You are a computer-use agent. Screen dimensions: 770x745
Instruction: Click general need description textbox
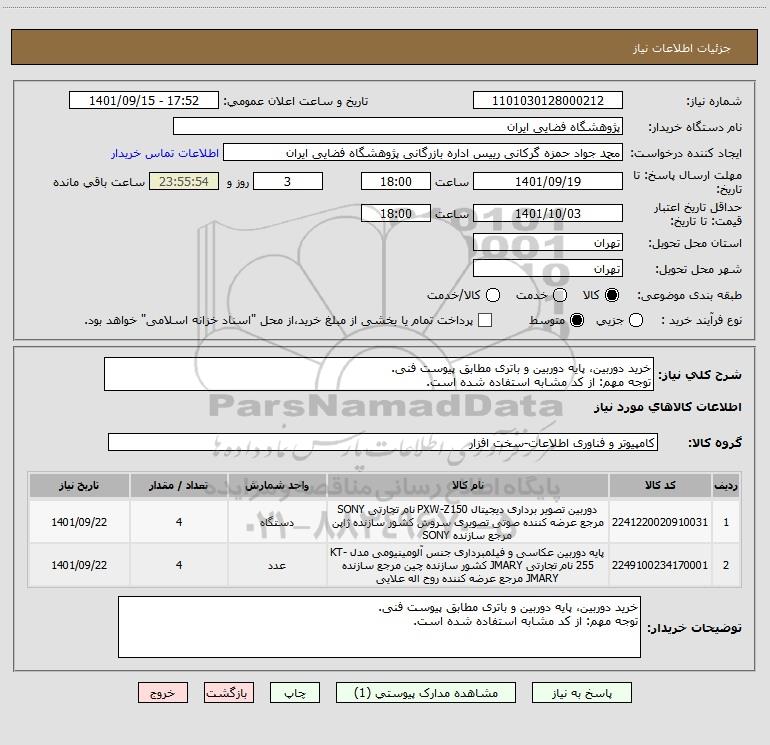pos(379,375)
